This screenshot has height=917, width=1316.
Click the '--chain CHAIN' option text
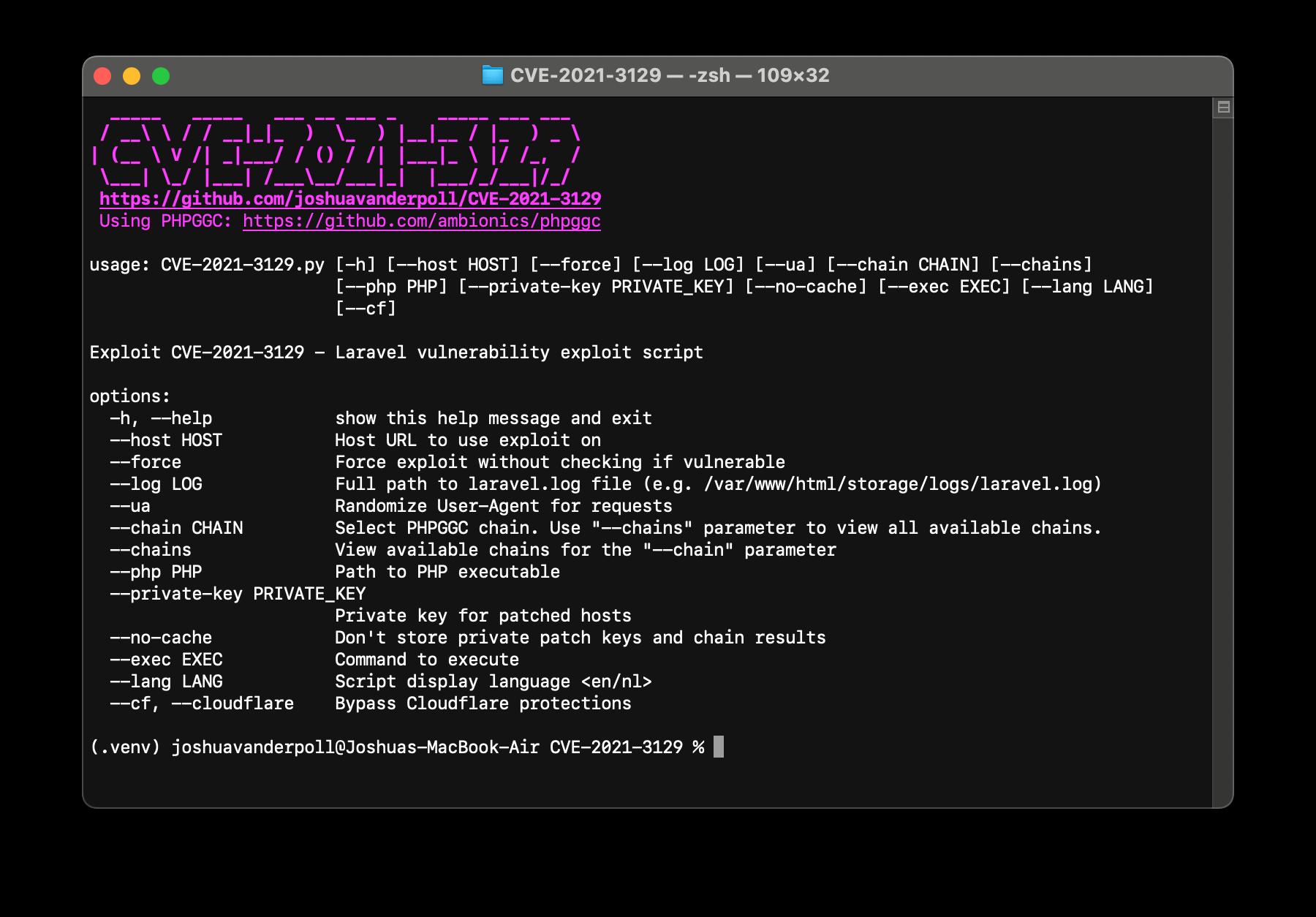pos(176,528)
